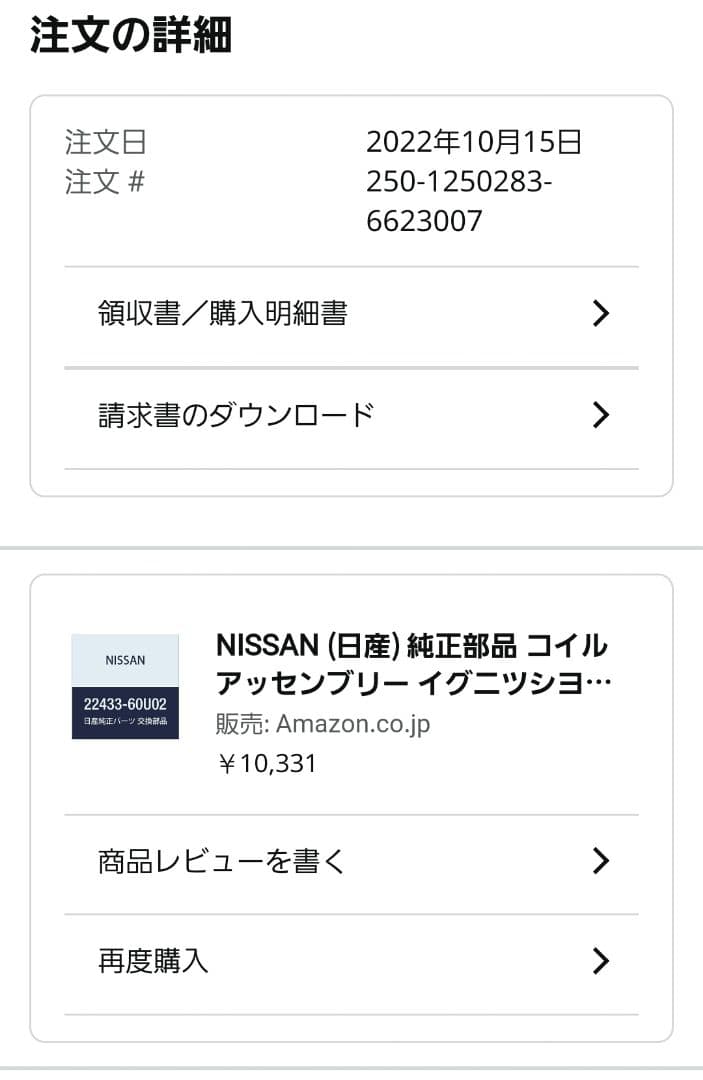Viewport: 703px width, 1080px height.
Task: Open 領収書／購入明細書 via its chevron arrow
Action: (x=601, y=313)
